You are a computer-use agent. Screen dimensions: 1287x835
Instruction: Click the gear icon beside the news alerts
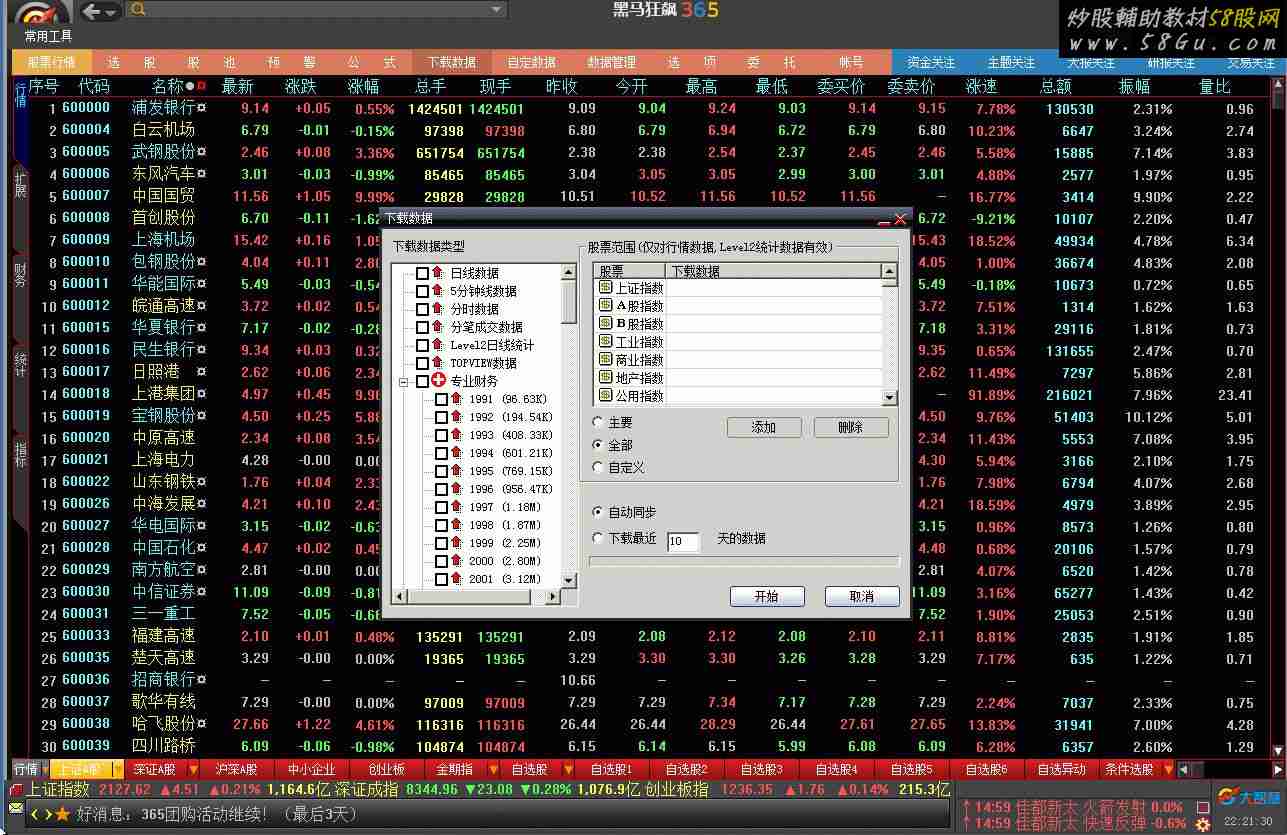(1202, 825)
